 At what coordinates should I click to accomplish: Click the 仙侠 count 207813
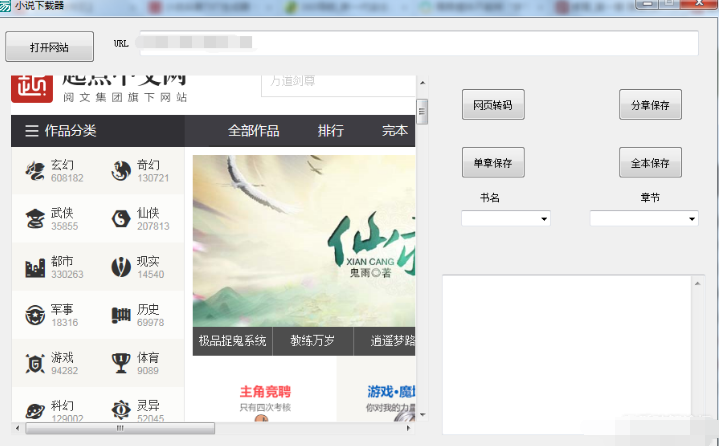pos(153,226)
